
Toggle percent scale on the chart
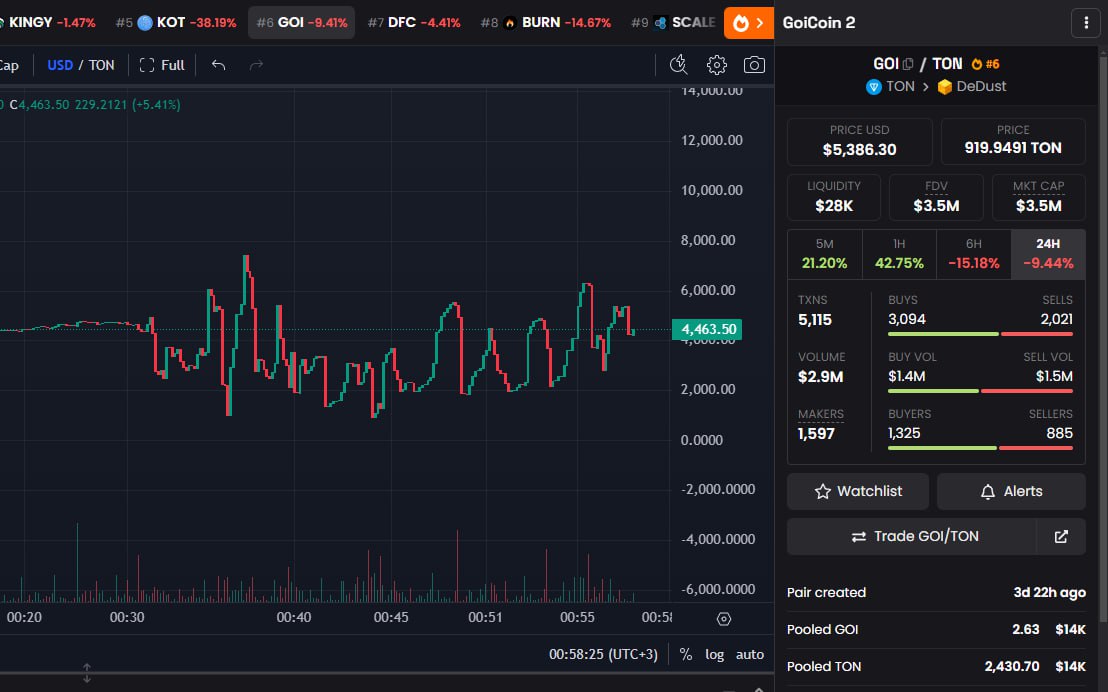(686, 654)
